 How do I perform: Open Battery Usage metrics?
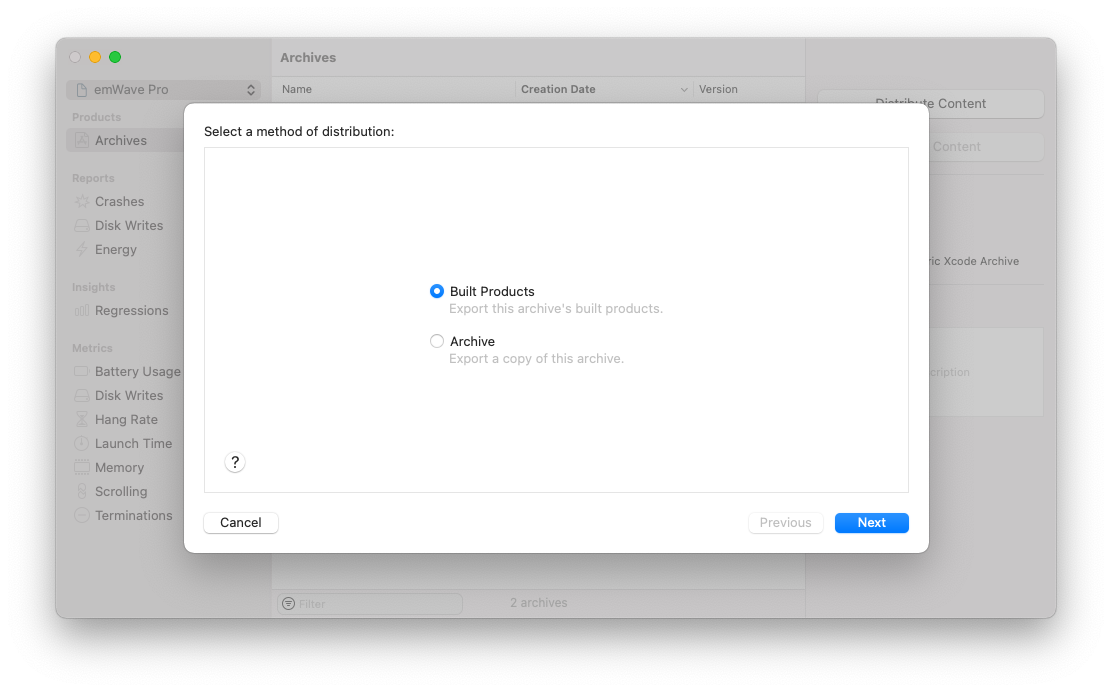(x=138, y=372)
